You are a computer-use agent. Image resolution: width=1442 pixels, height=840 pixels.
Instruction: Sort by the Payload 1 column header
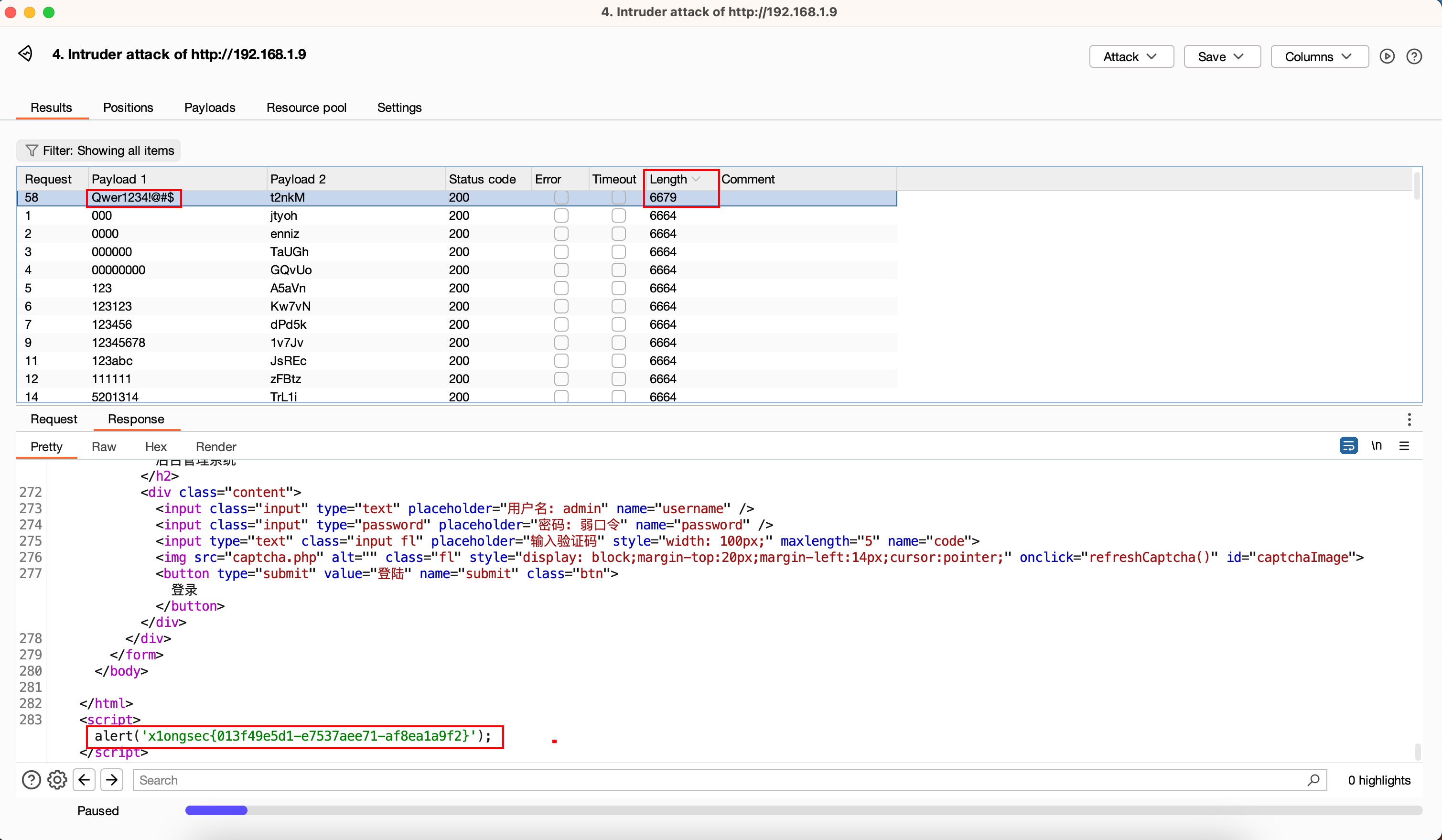coord(177,179)
